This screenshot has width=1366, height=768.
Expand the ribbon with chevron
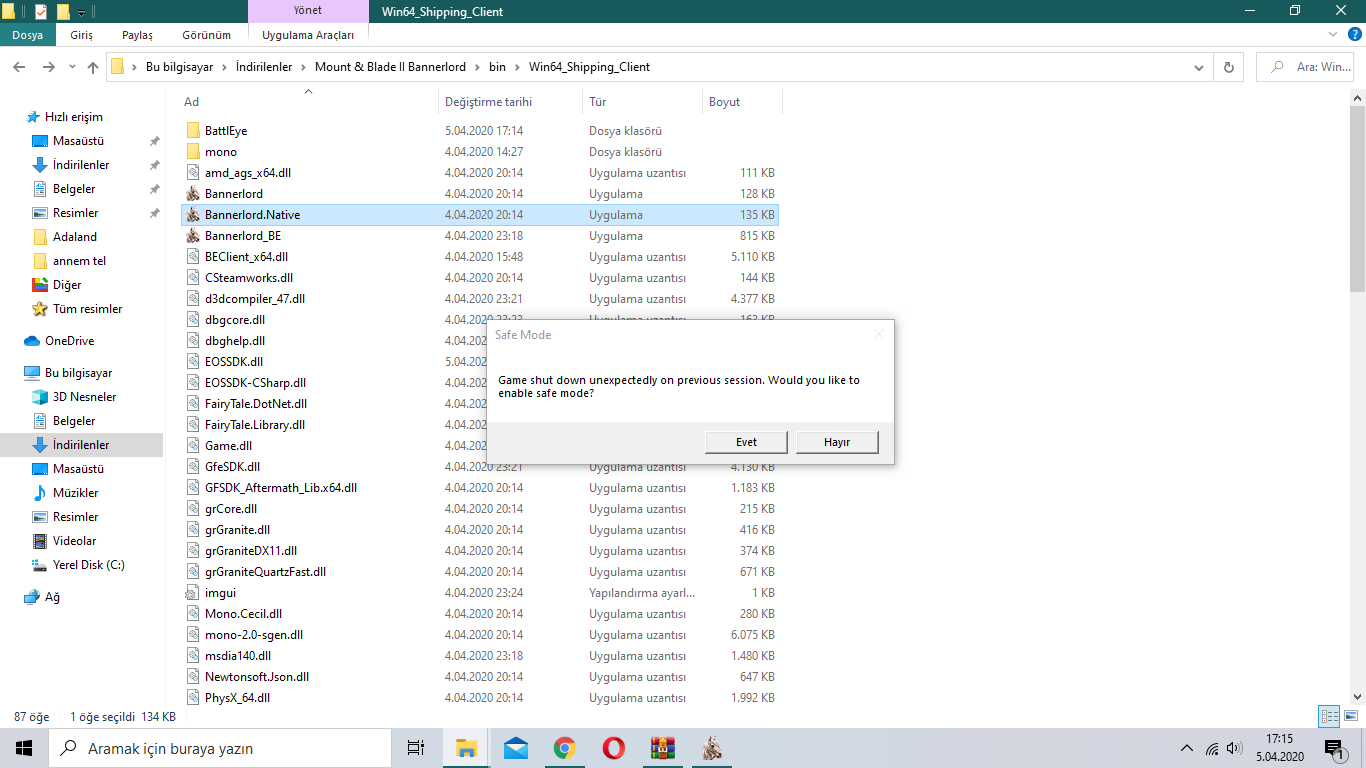pos(1333,34)
